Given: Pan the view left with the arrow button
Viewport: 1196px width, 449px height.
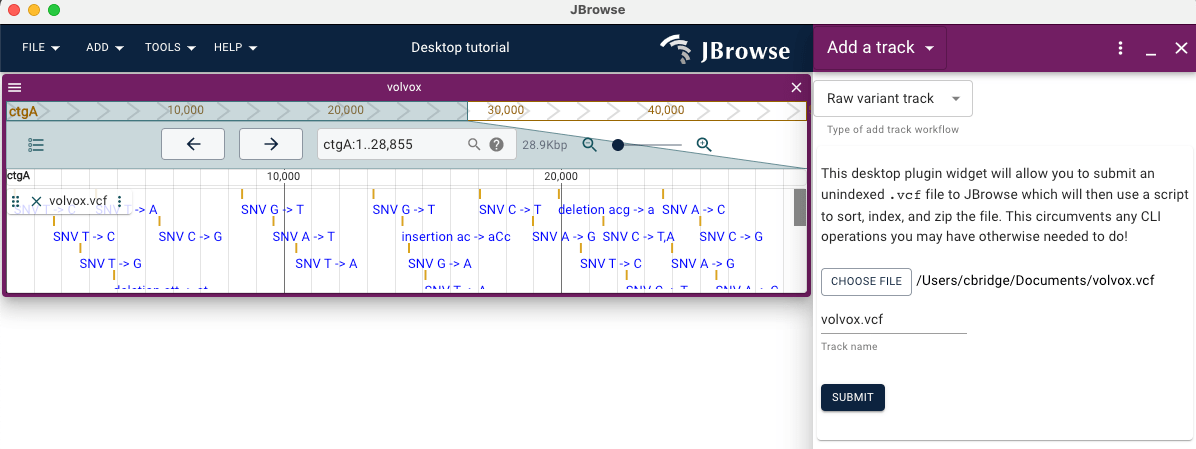Looking at the screenshot, I should pyautogui.click(x=193, y=144).
